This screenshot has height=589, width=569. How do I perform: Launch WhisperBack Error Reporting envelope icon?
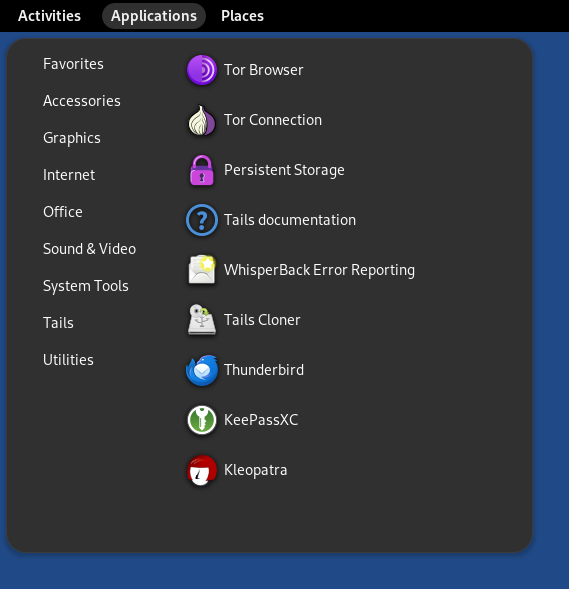(x=202, y=270)
